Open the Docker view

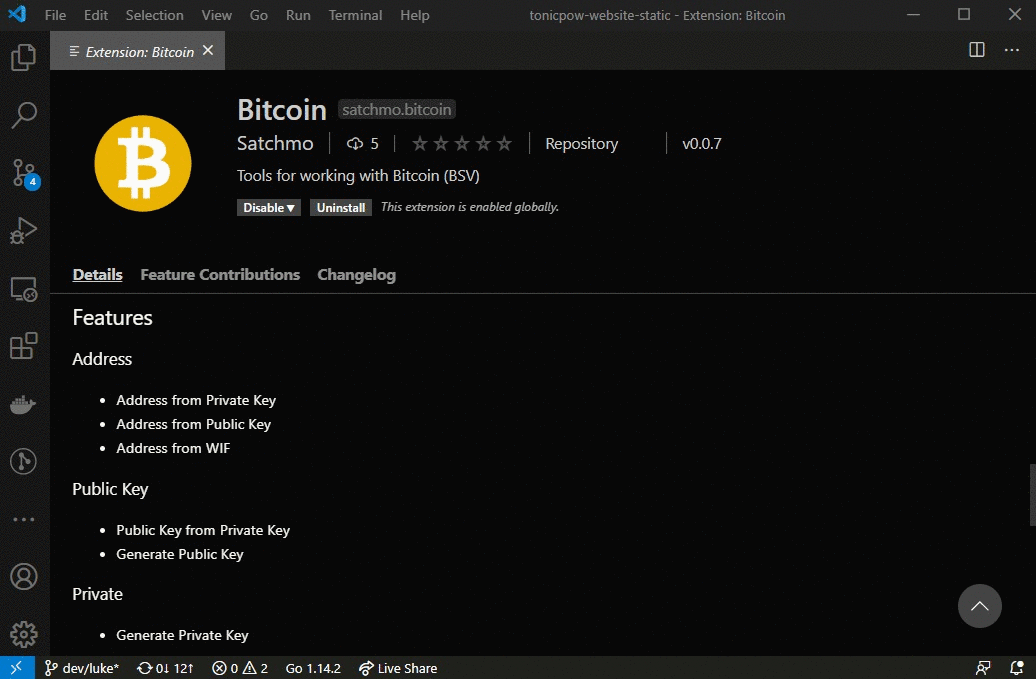click(24, 404)
